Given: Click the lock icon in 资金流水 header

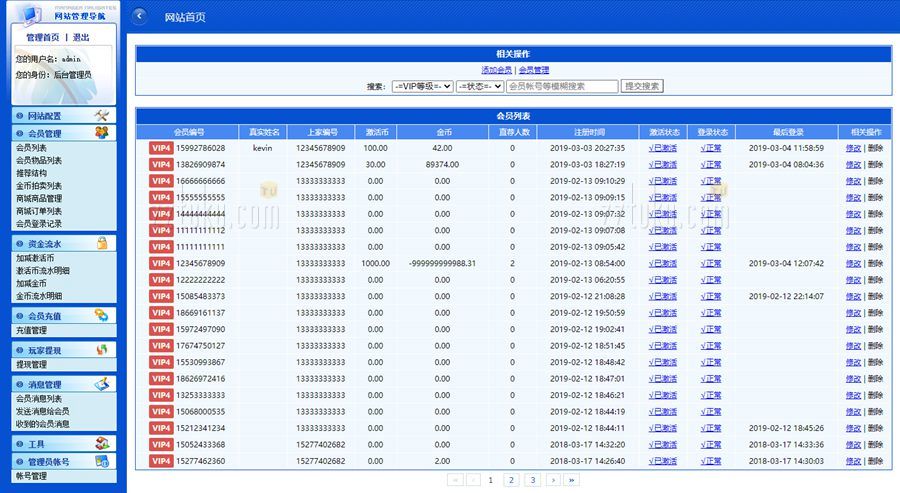Looking at the screenshot, I should 102,243.
